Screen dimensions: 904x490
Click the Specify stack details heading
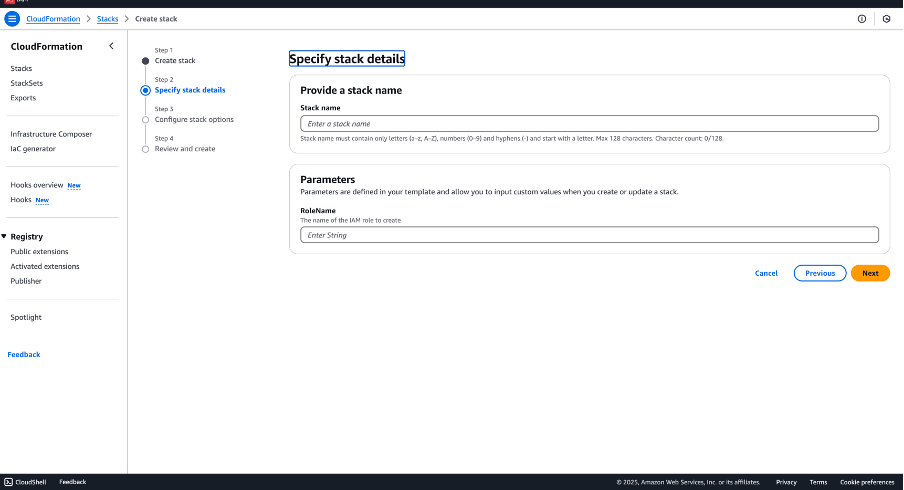click(x=347, y=59)
